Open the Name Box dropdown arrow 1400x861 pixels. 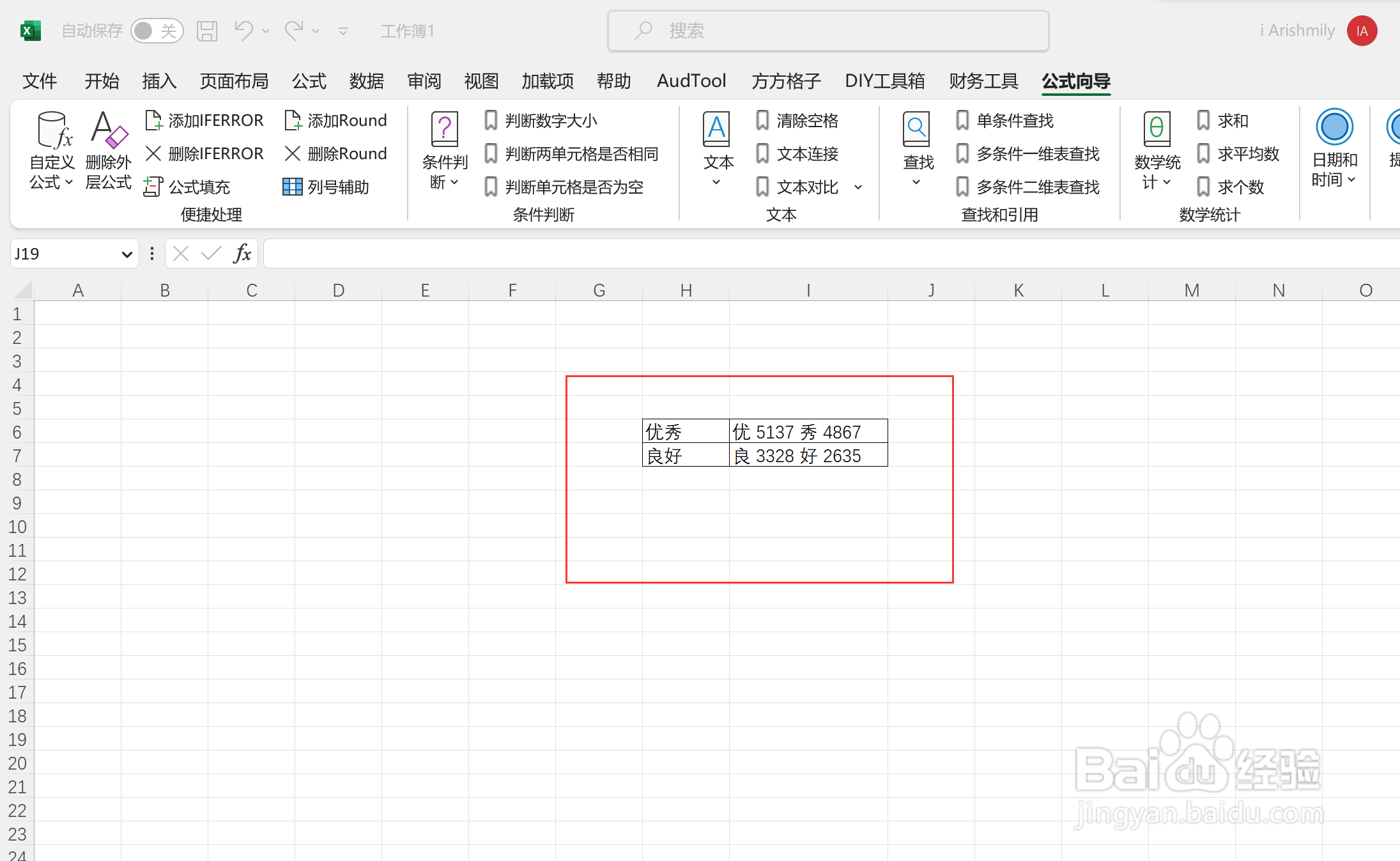[x=127, y=254]
